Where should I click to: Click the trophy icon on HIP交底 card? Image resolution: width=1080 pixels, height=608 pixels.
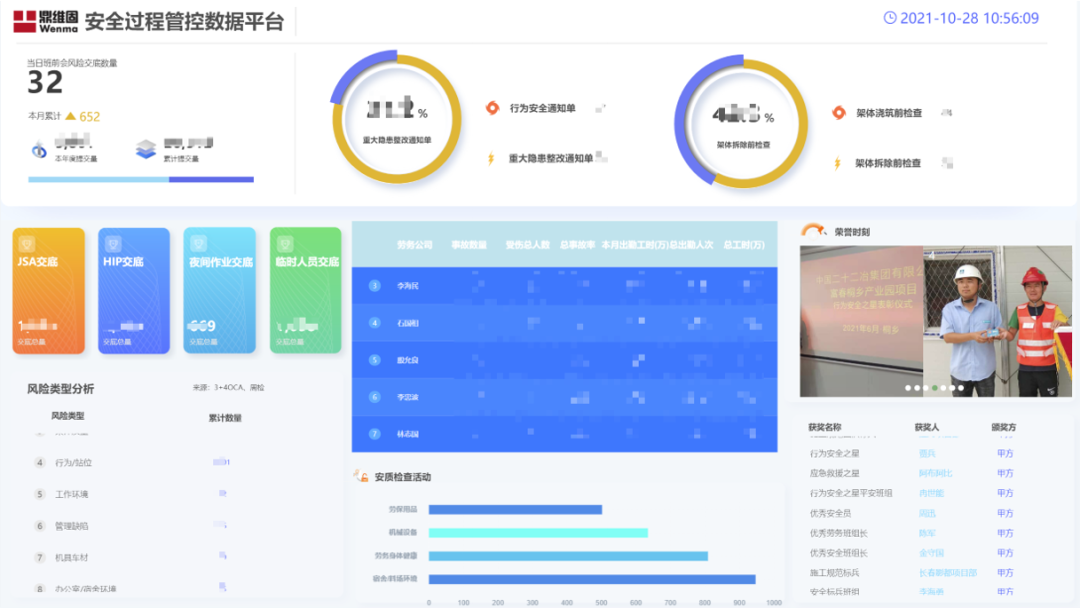[x=113, y=243]
